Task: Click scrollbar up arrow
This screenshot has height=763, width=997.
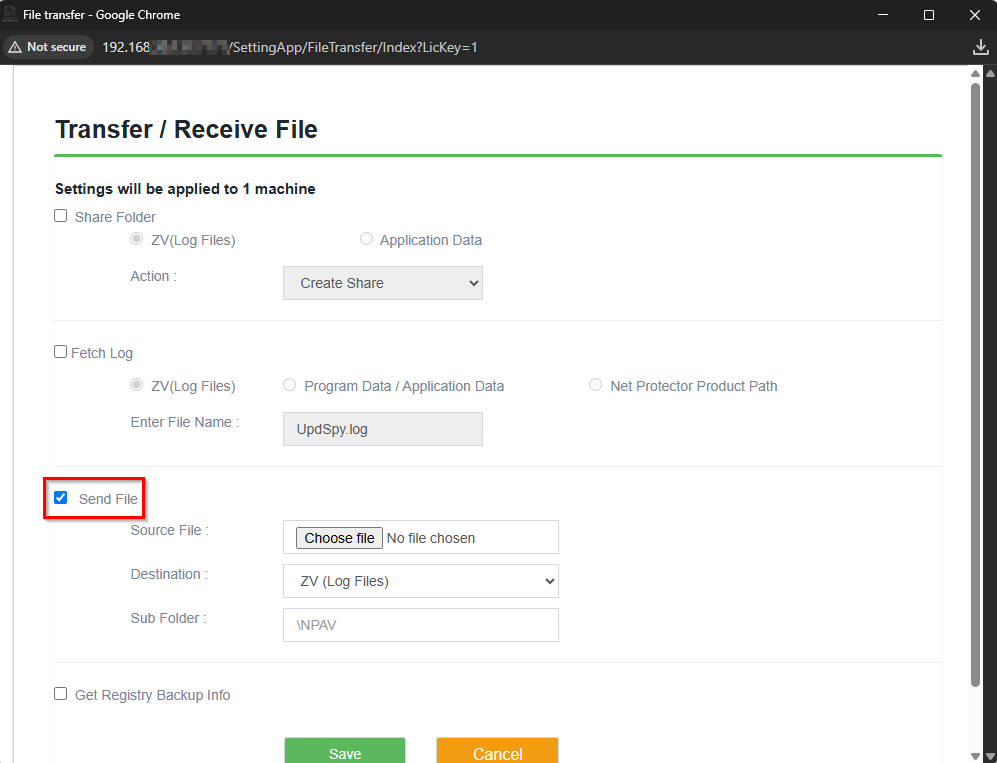Action: (x=975, y=74)
